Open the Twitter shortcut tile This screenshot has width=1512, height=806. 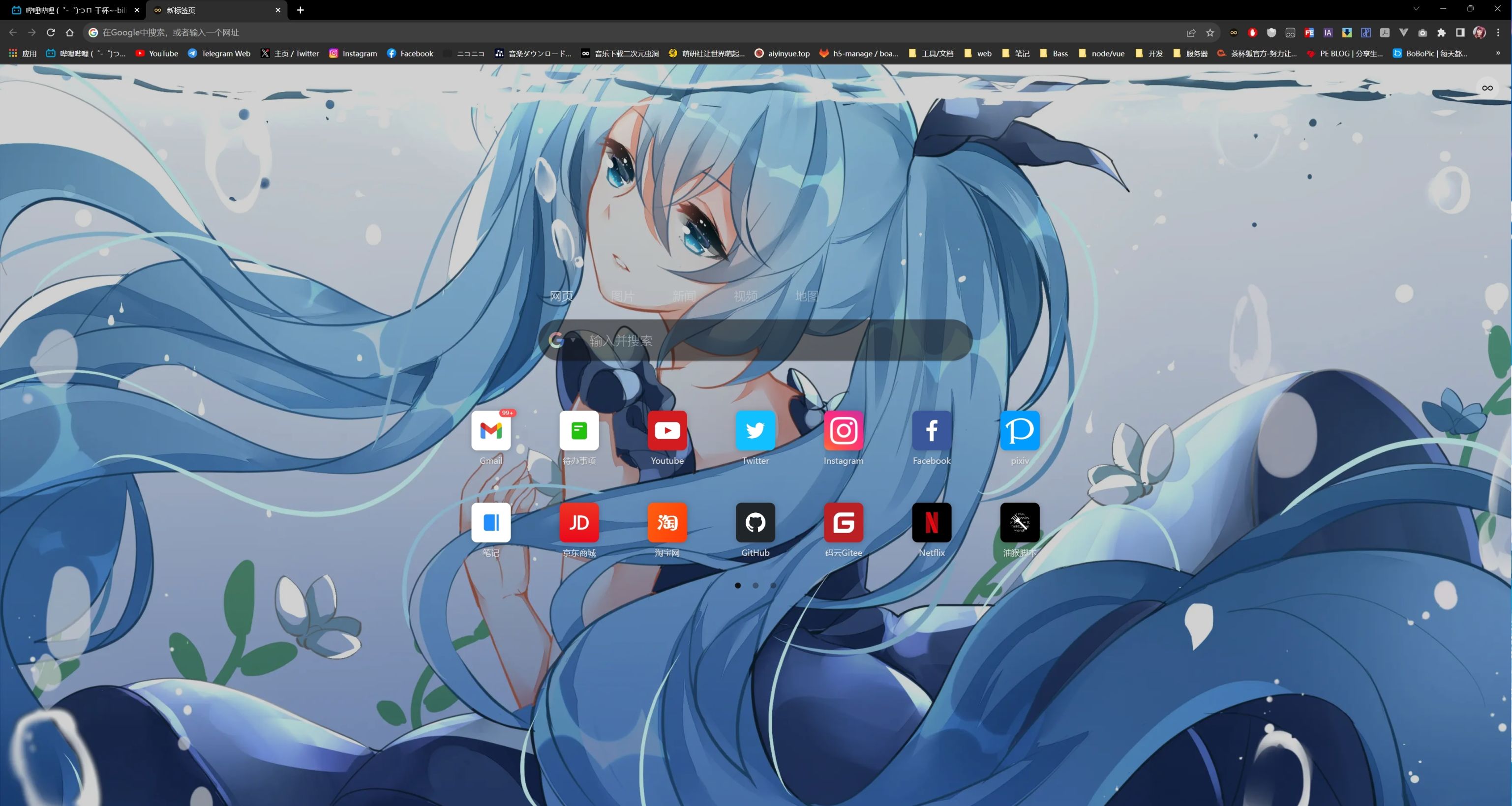755,431
